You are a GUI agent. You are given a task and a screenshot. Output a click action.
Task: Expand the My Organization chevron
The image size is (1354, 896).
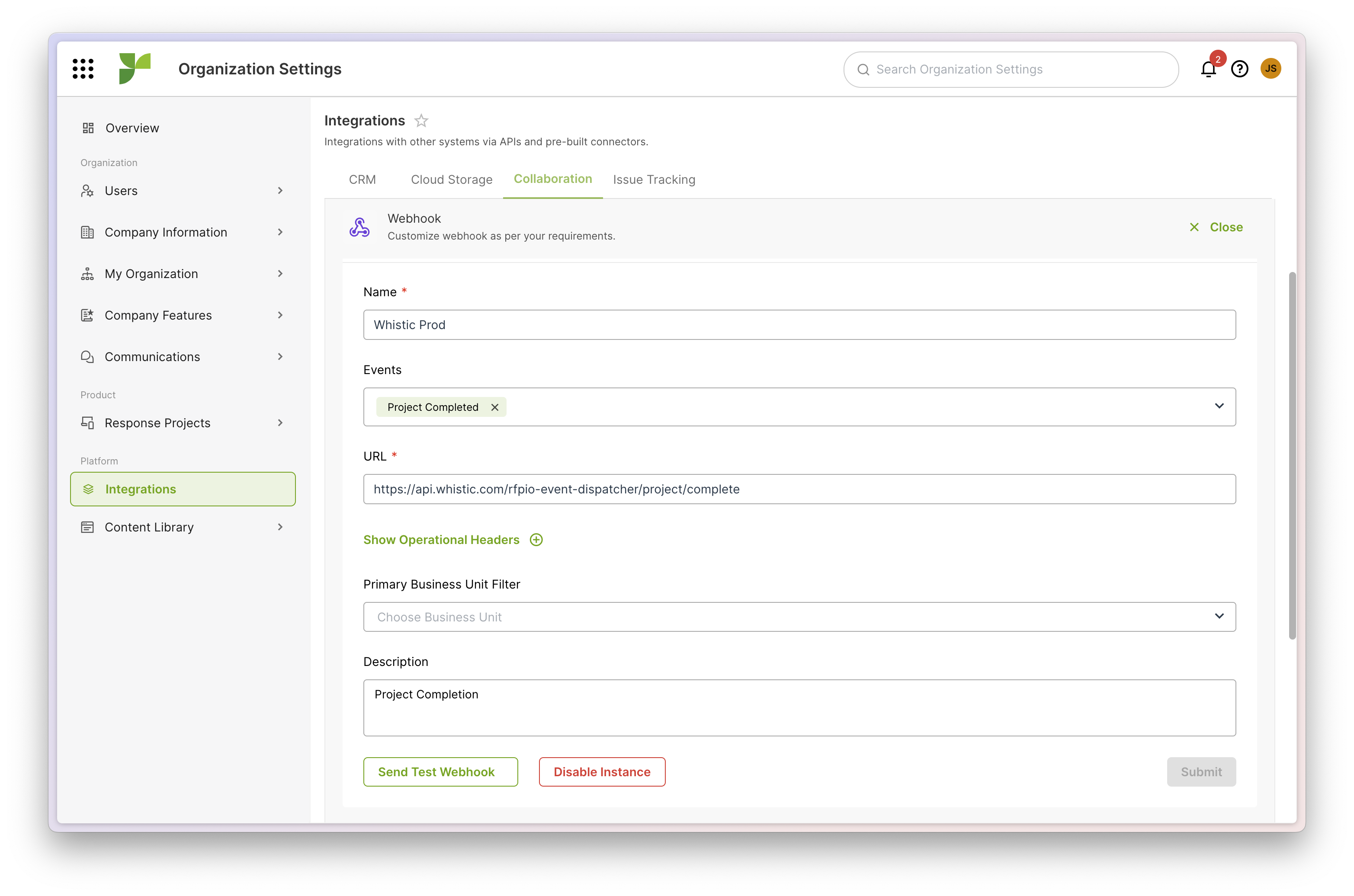click(280, 274)
